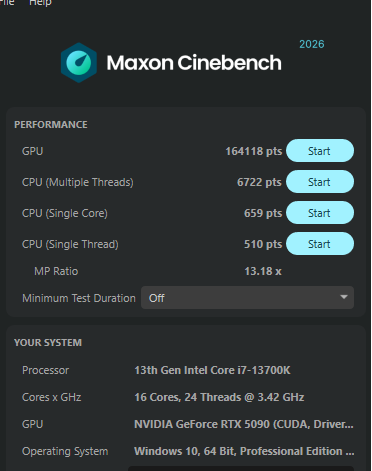This screenshot has width=372, height=471.
Task: Click the MP Ratio value 13.18 x
Action: 263,271
